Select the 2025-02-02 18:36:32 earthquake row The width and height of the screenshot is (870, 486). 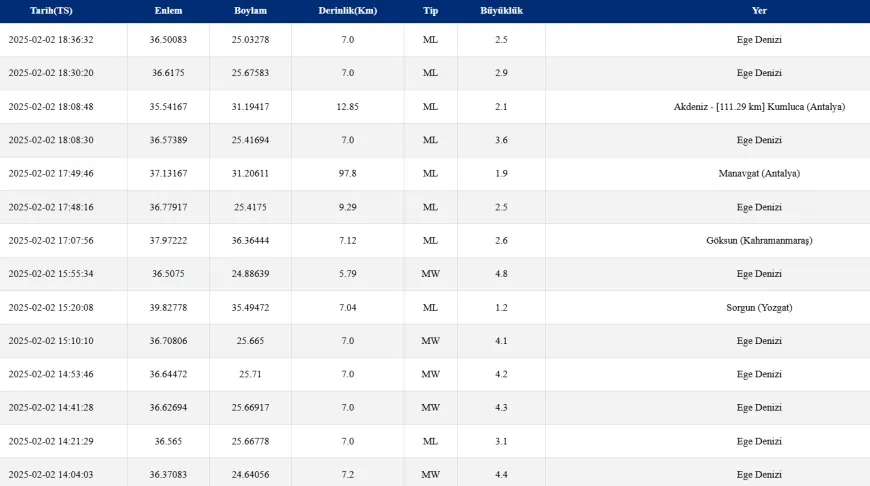coord(435,39)
